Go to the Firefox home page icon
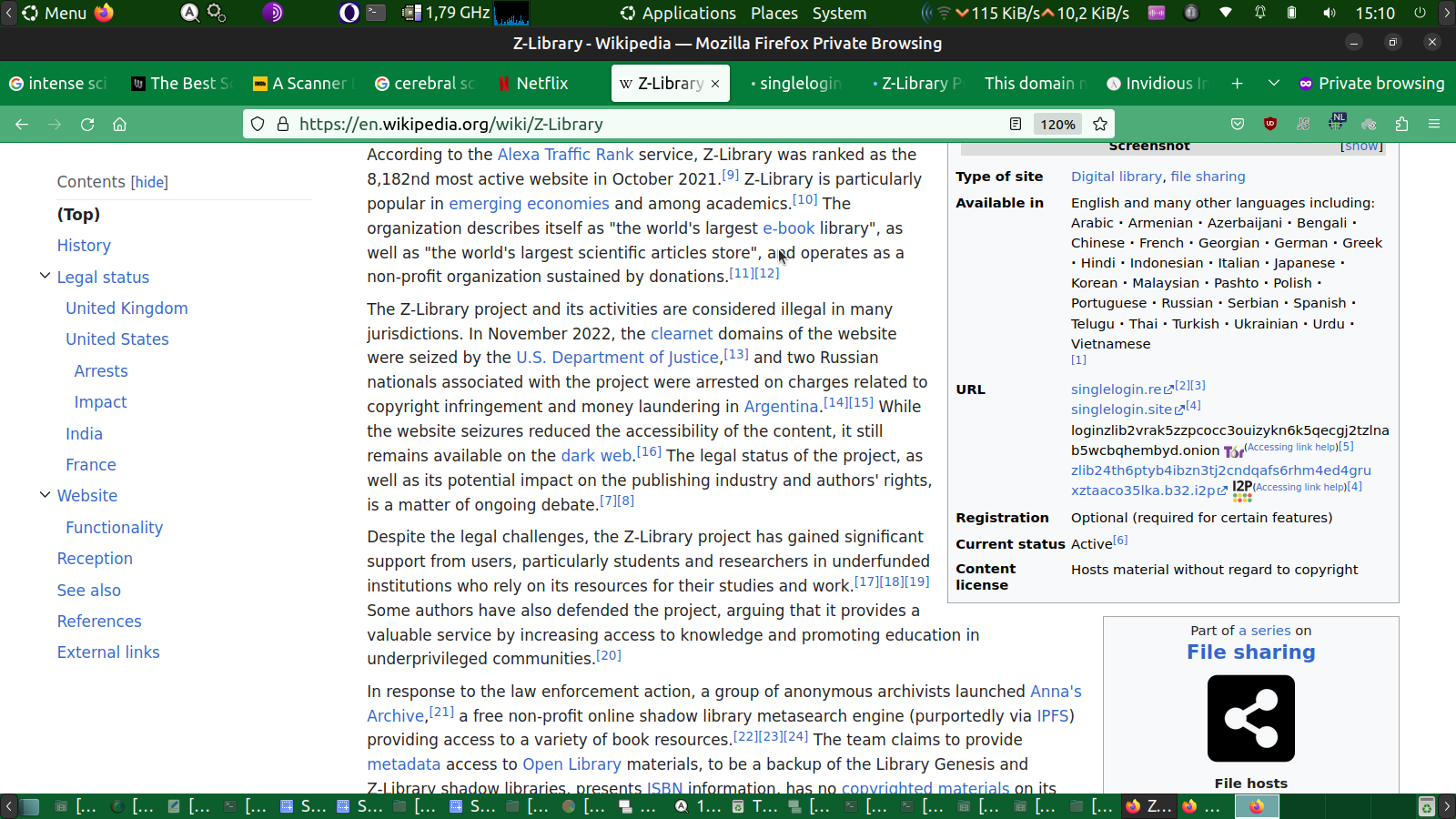This screenshot has height=819, width=1456. coord(119,125)
